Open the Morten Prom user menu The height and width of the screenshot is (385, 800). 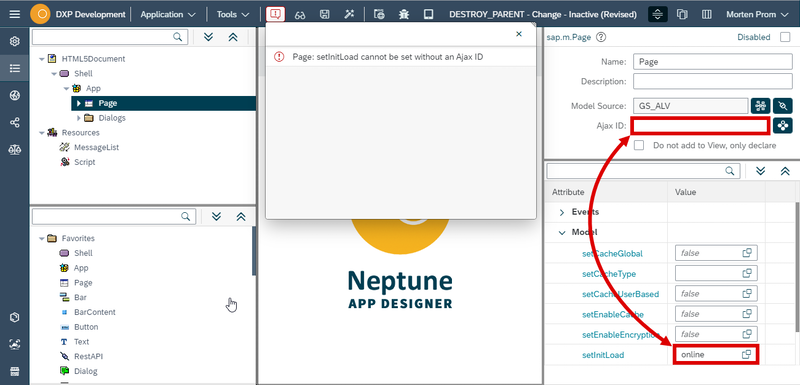(758, 14)
